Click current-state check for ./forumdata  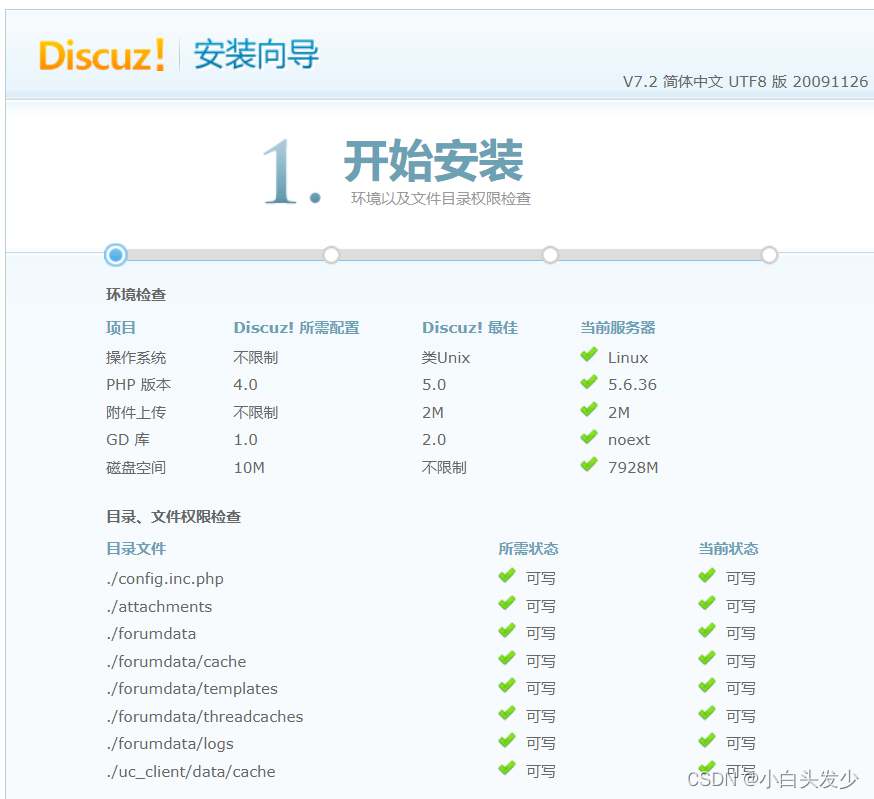(x=707, y=631)
